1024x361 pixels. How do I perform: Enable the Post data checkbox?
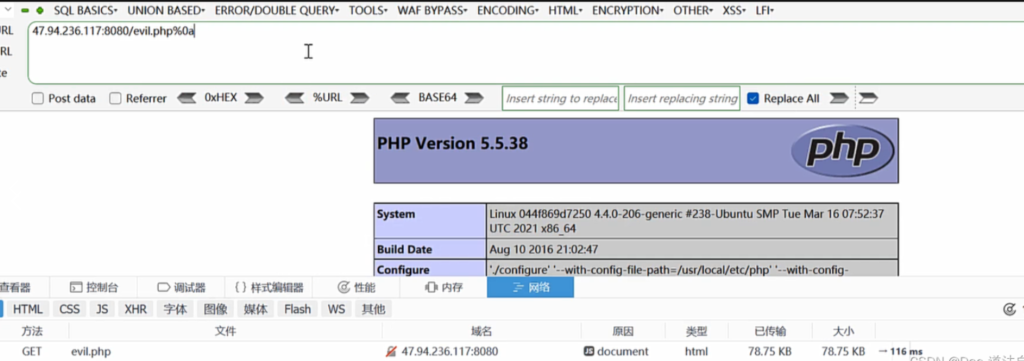pos(38,99)
